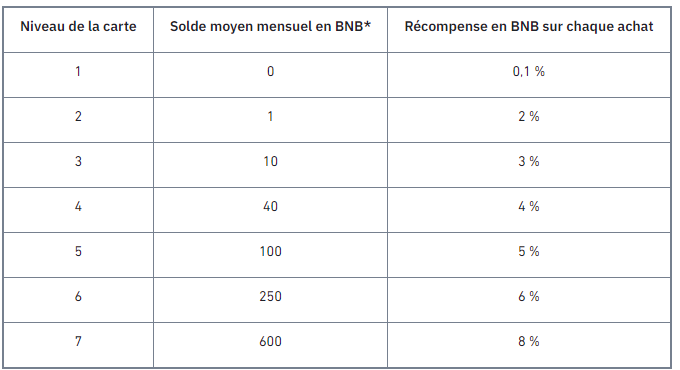
Task: Select the card level 4 cell
Action: pyautogui.click(x=78, y=206)
